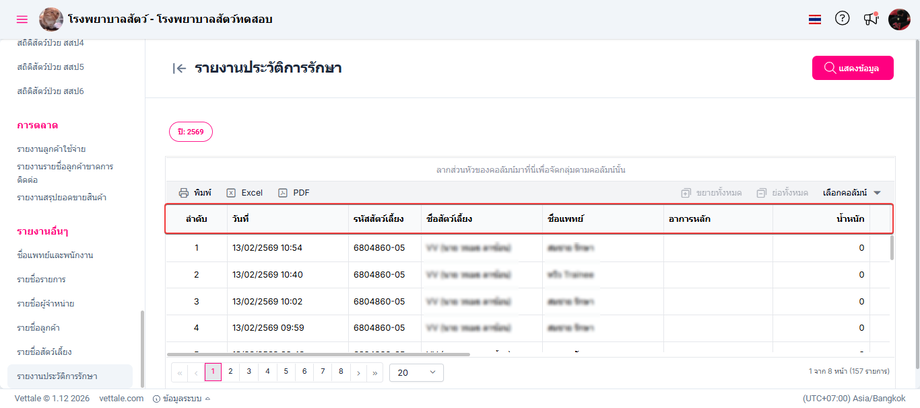920x408 pixels.
Task: Expand ข้อมูลระบบ in the footer
Action: click(181, 398)
